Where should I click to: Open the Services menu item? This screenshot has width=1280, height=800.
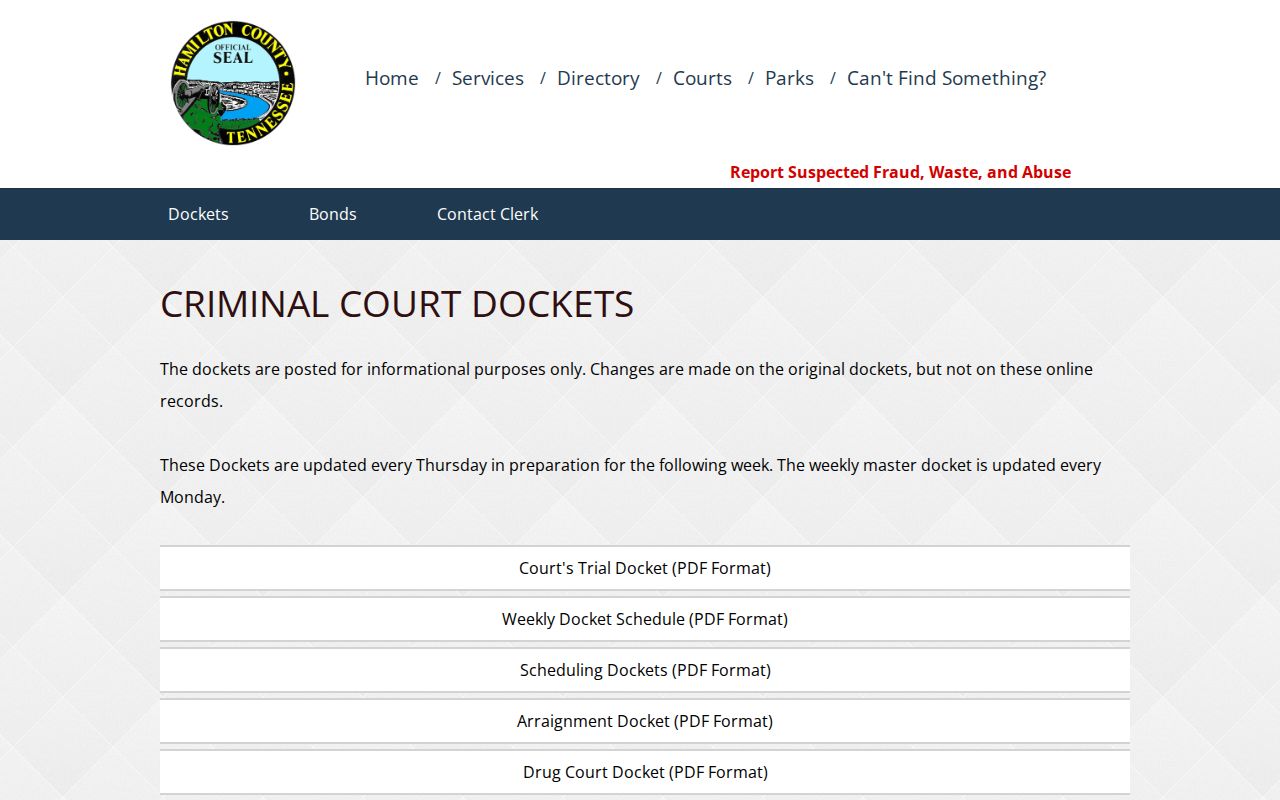pos(487,78)
